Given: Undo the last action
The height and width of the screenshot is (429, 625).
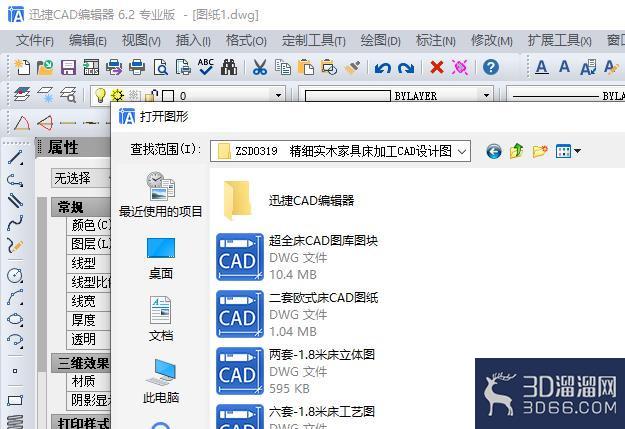Looking at the screenshot, I should [383, 68].
